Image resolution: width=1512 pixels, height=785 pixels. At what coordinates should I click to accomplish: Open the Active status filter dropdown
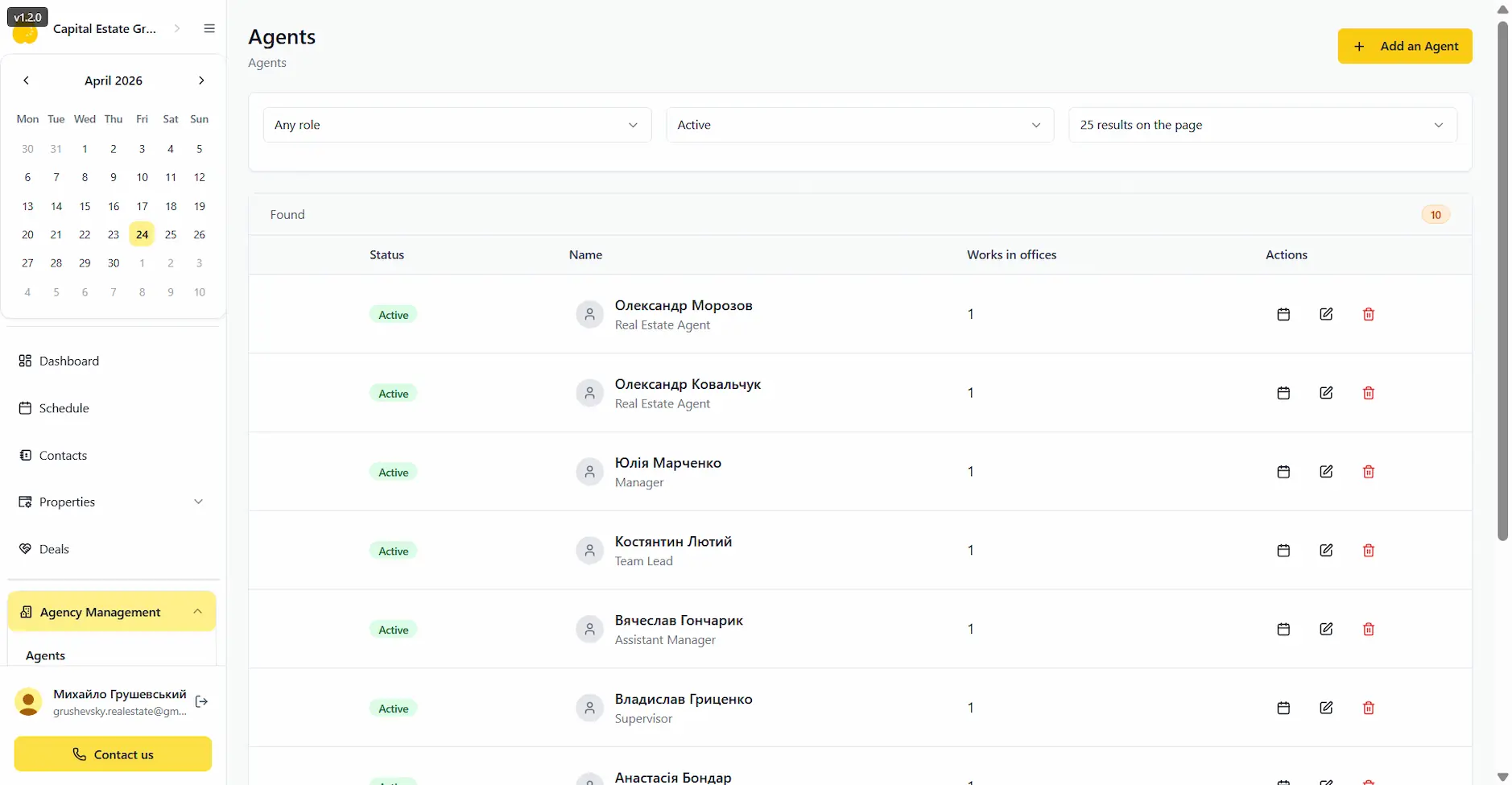click(860, 125)
